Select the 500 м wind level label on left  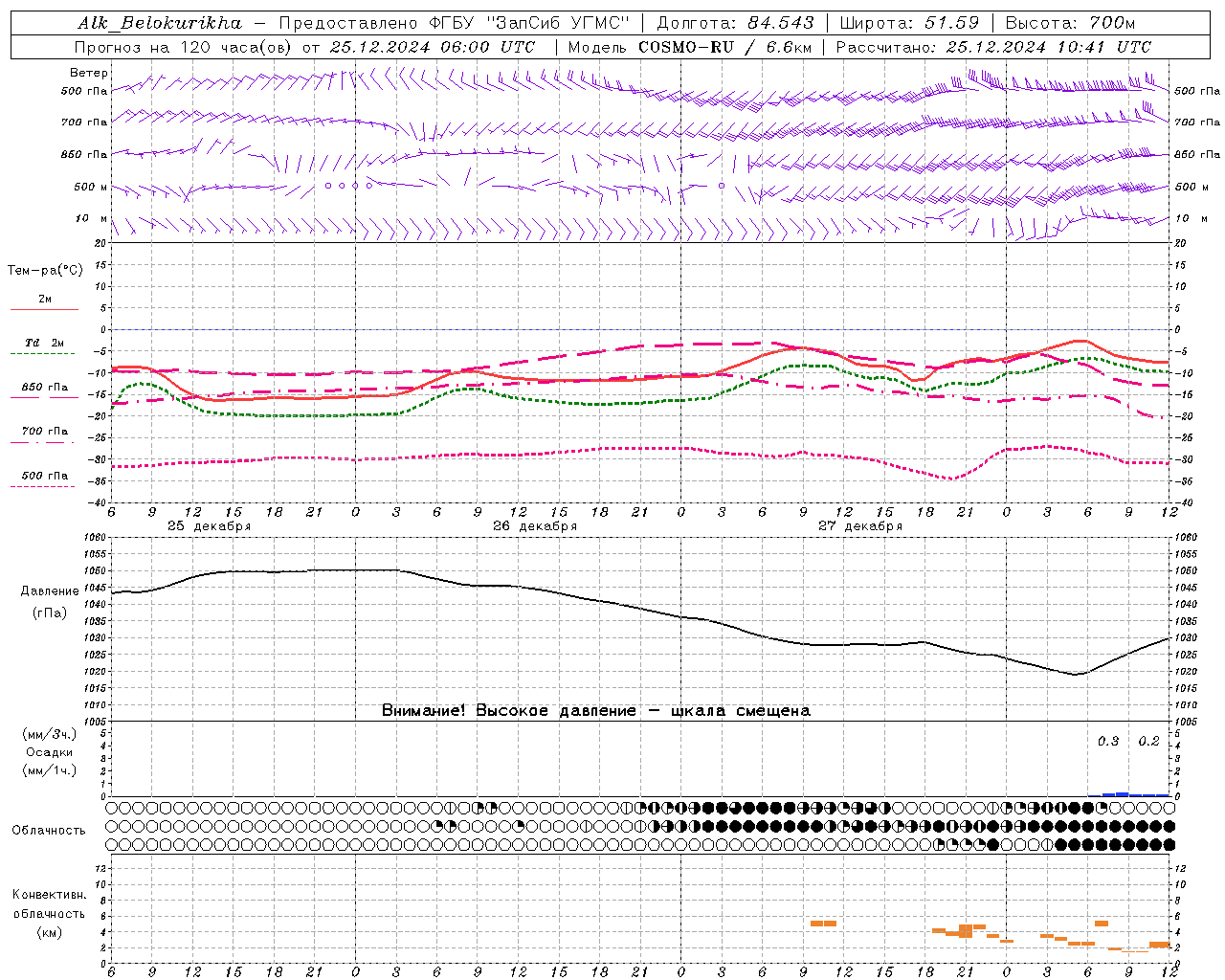91,187
